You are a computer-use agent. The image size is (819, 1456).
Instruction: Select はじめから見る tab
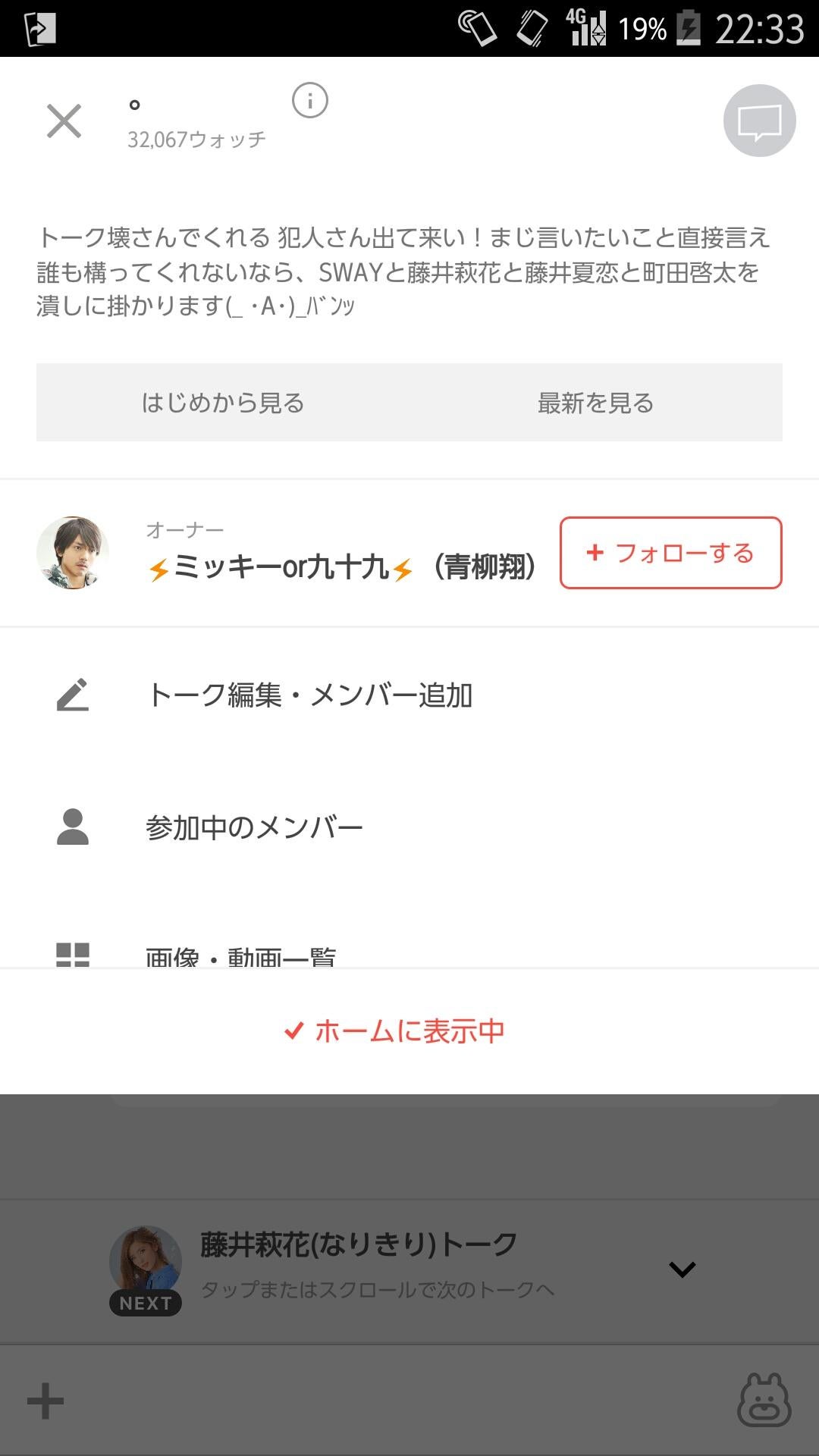coord(223,403)
